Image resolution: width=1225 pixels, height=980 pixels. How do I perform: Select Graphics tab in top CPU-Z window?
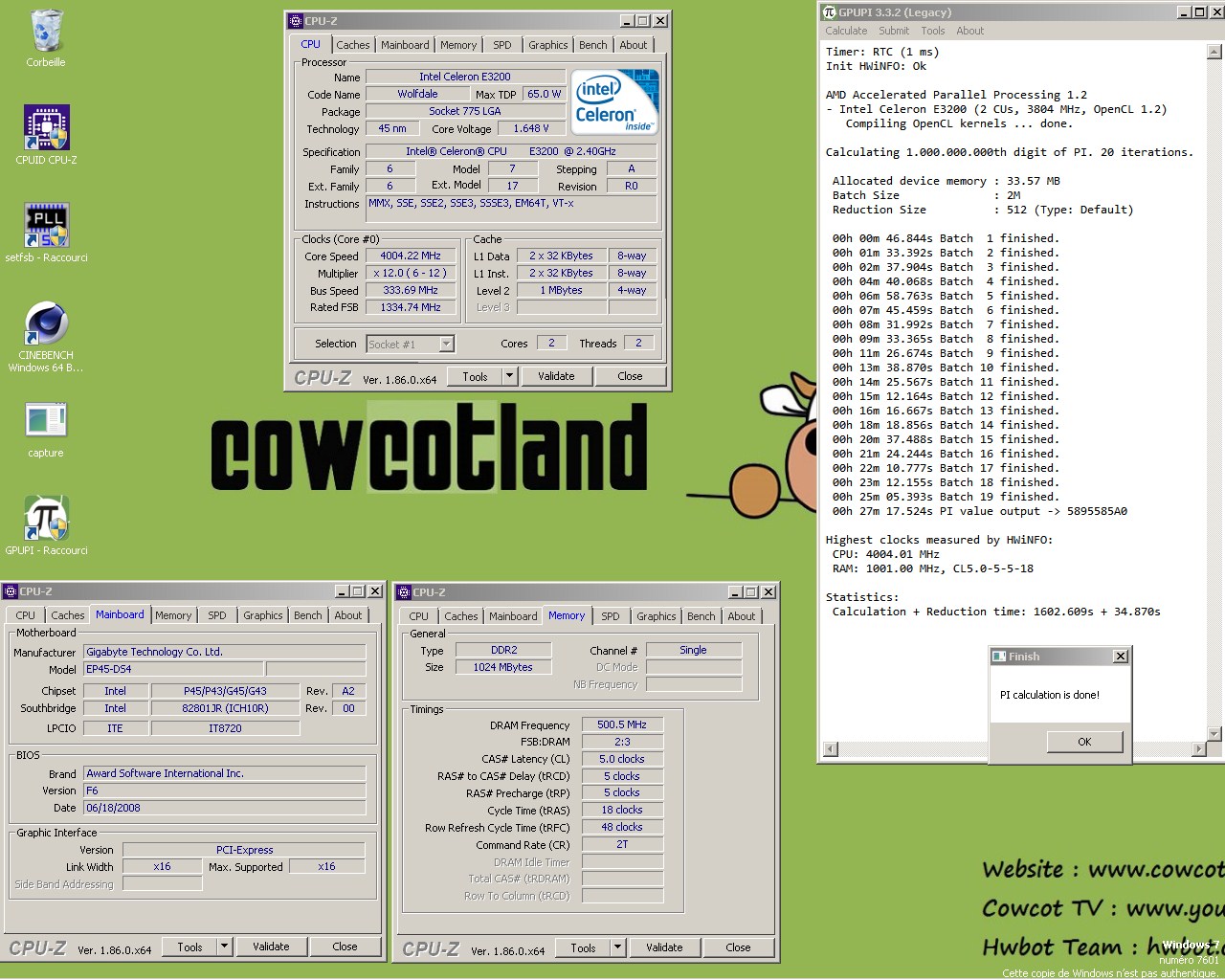548,45
